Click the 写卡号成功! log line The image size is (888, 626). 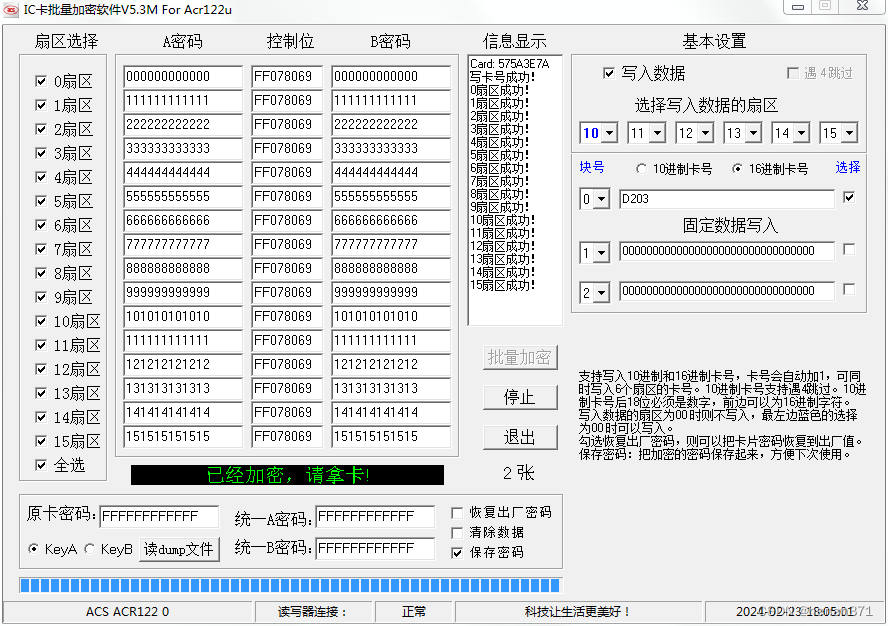[x=502, y=77]
